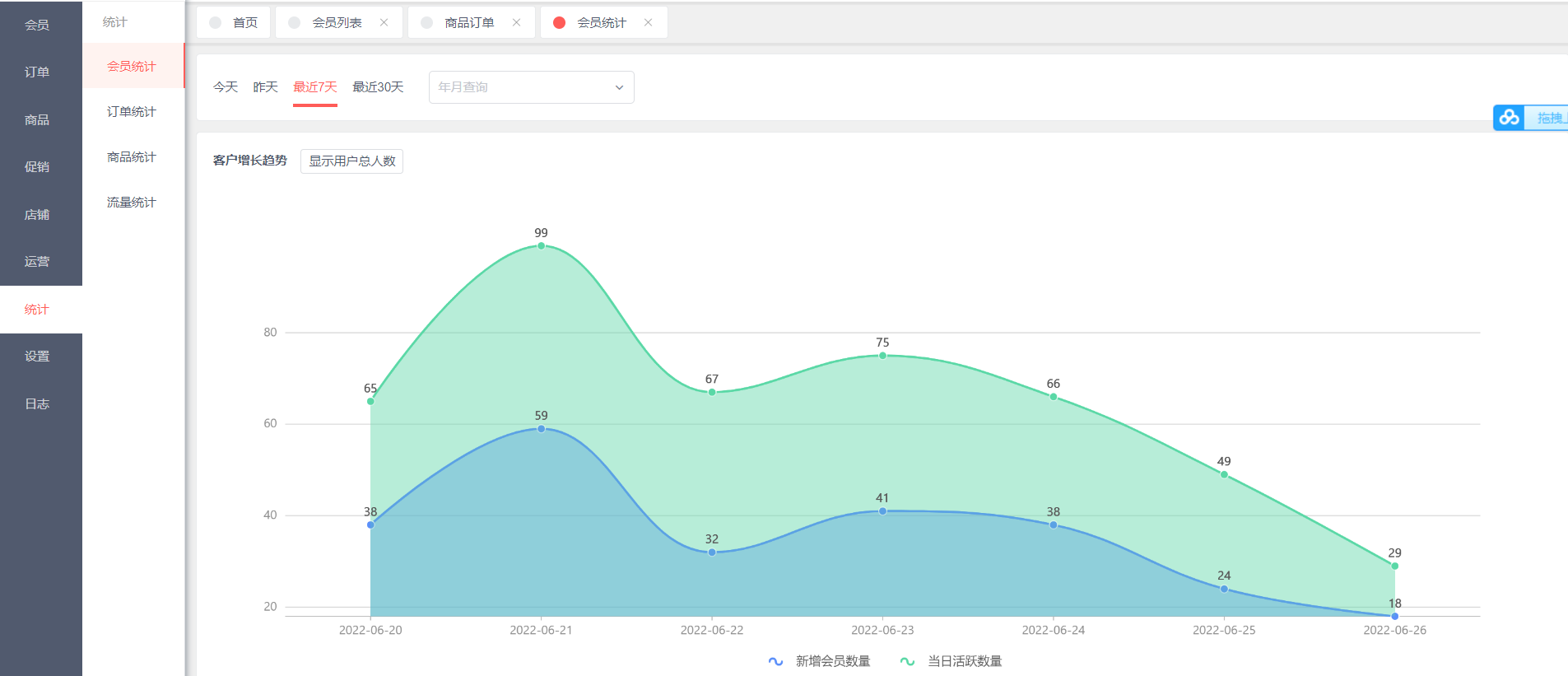
Task: Click the 99 data point on 2022-06-21
Action: [x=541, y=245]
